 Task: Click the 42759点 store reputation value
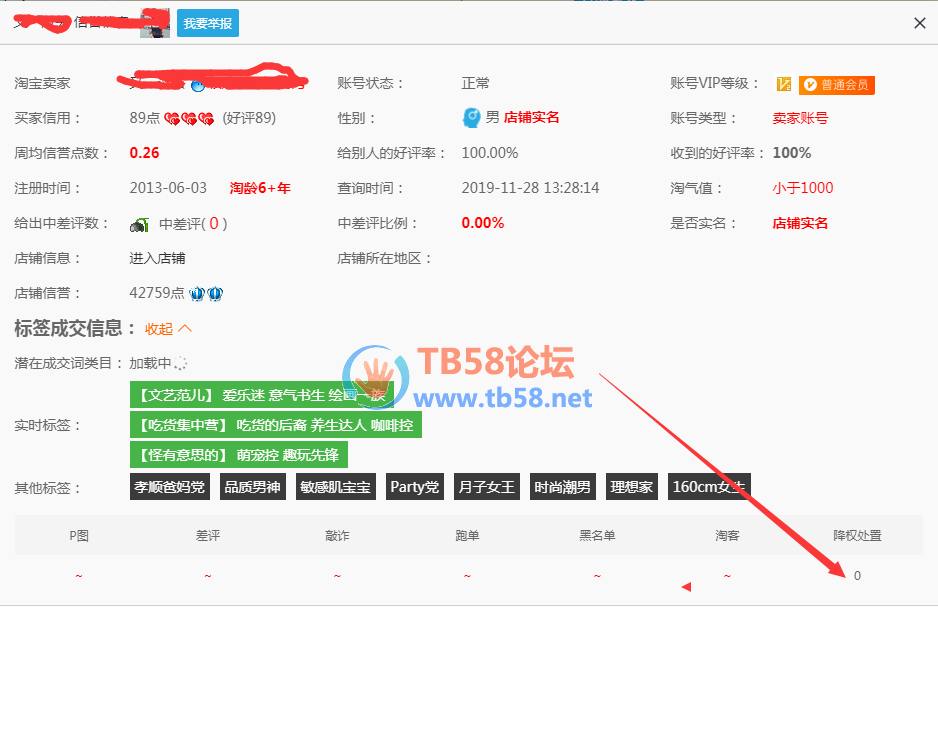[x=157, y=293]
